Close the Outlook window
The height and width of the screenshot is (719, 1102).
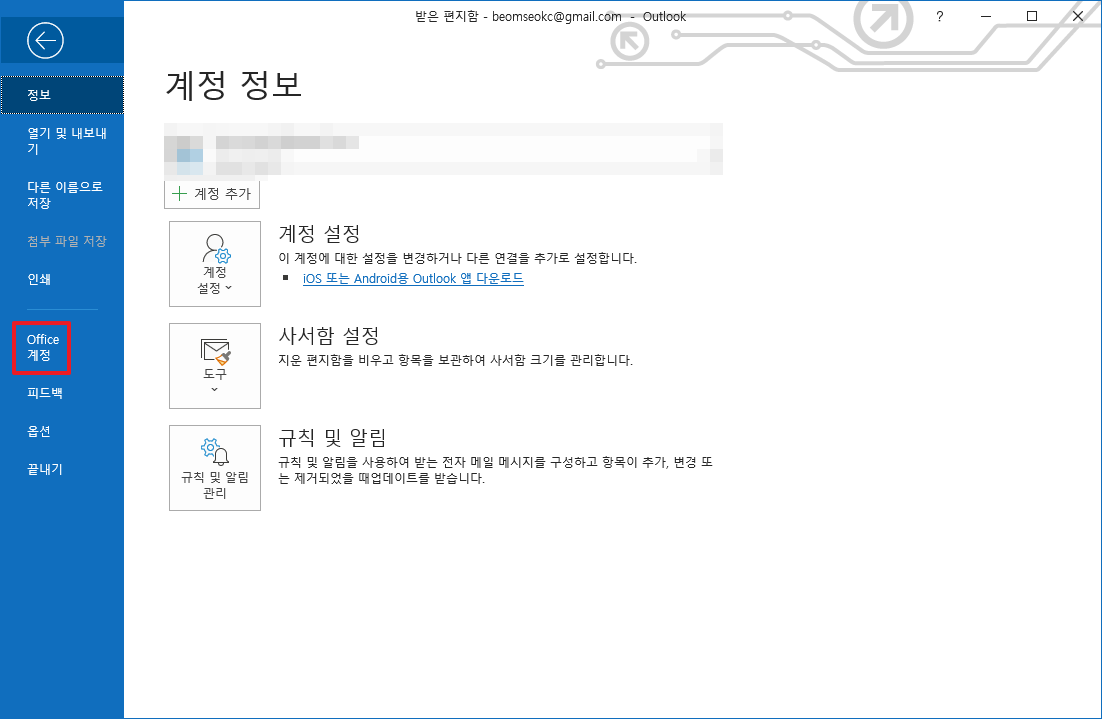(x=1078, y=16)
